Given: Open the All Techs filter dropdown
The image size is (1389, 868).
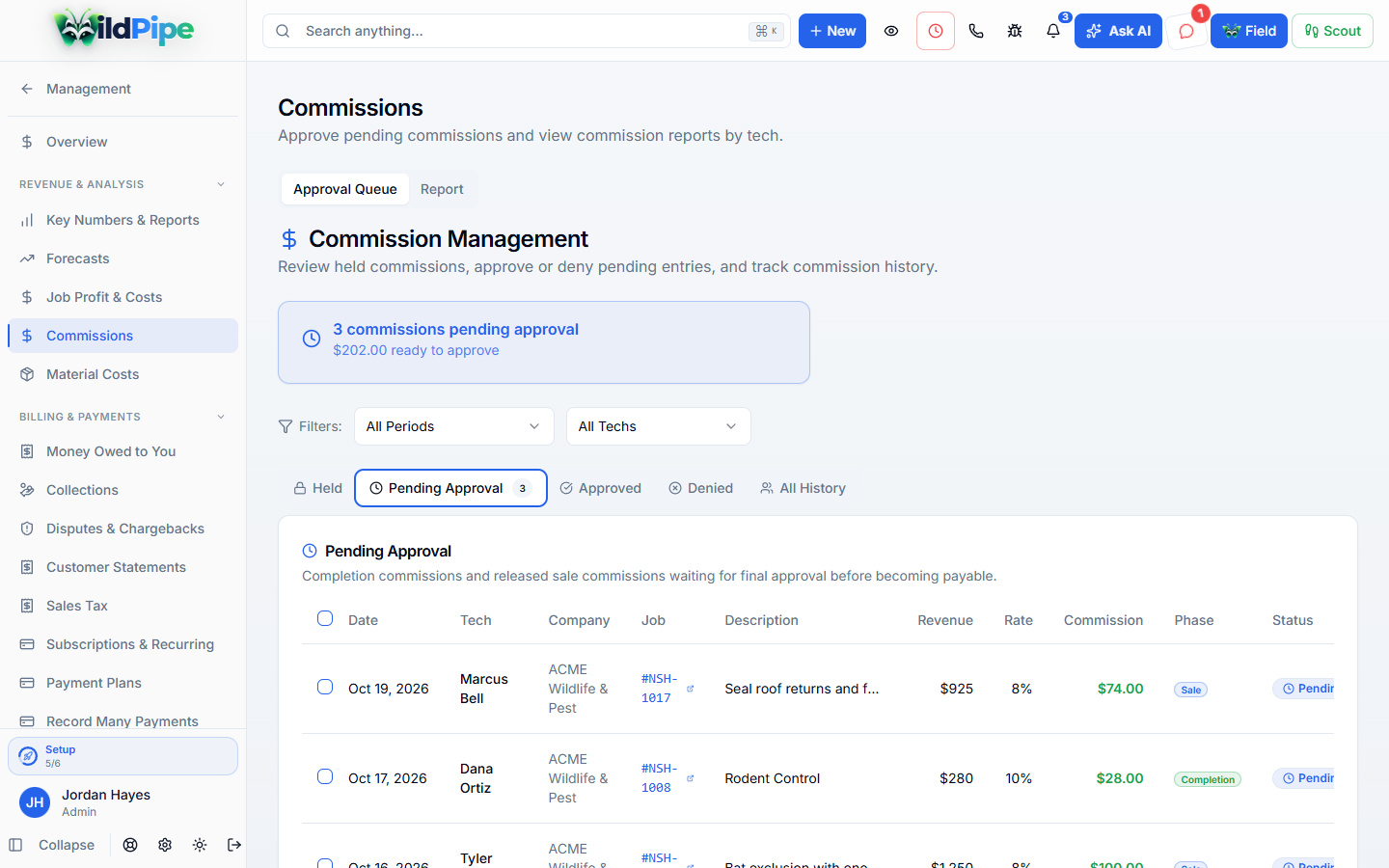Looking at the screenshot, I should click(x=658, y=426).
